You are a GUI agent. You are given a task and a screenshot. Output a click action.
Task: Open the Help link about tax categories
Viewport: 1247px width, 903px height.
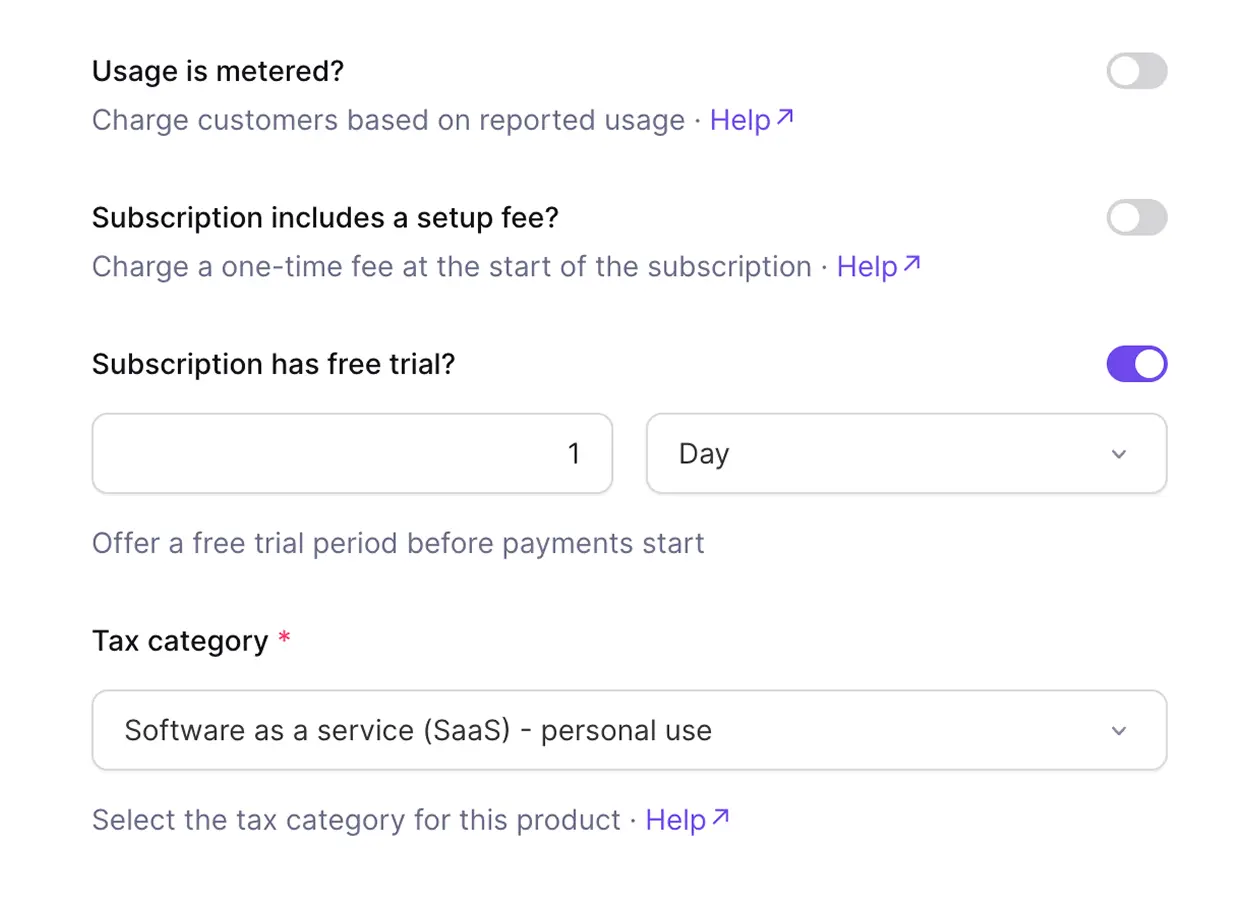click(x=675, y=819)
